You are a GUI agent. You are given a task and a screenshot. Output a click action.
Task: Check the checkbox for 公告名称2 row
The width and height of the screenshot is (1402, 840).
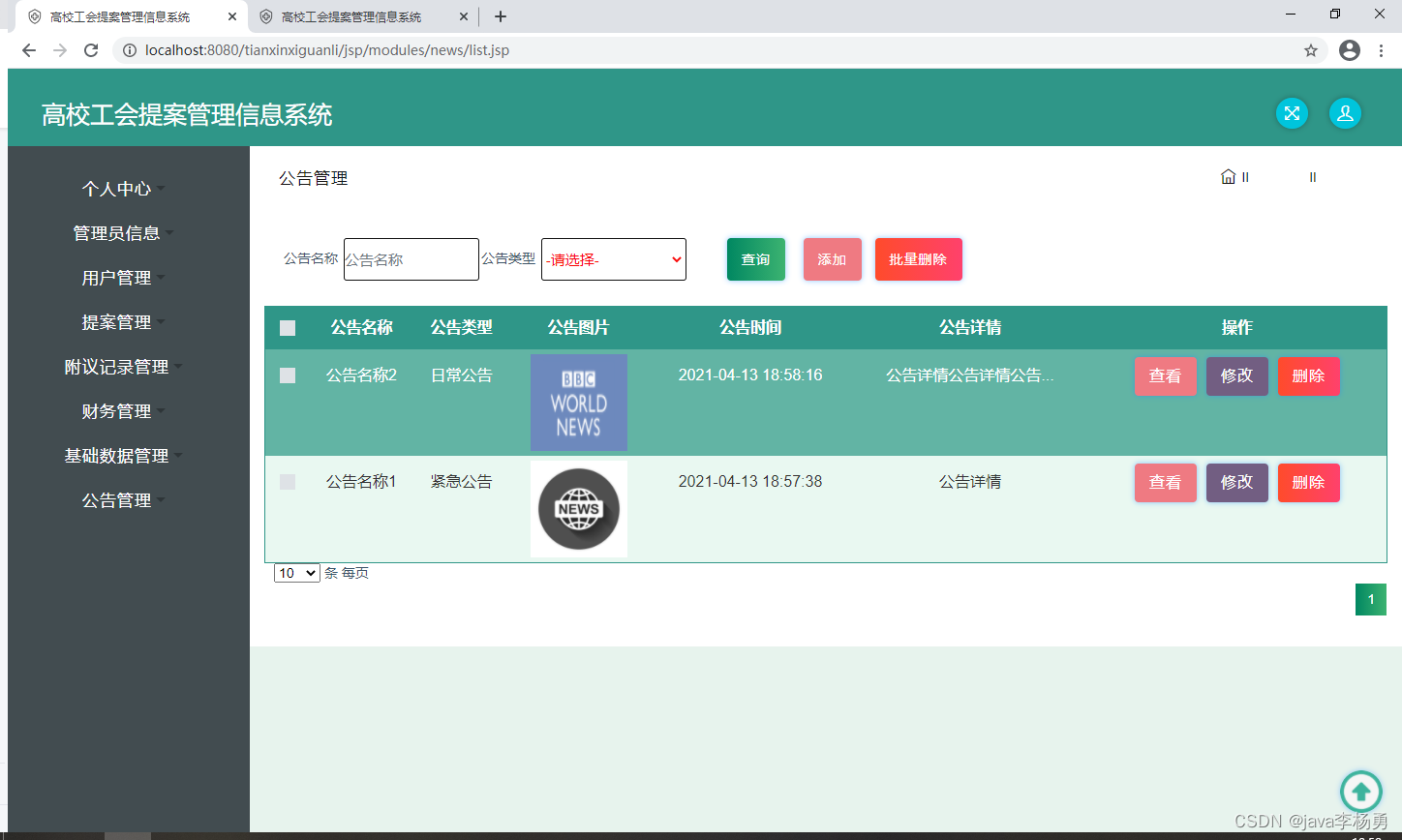[287, 375]
